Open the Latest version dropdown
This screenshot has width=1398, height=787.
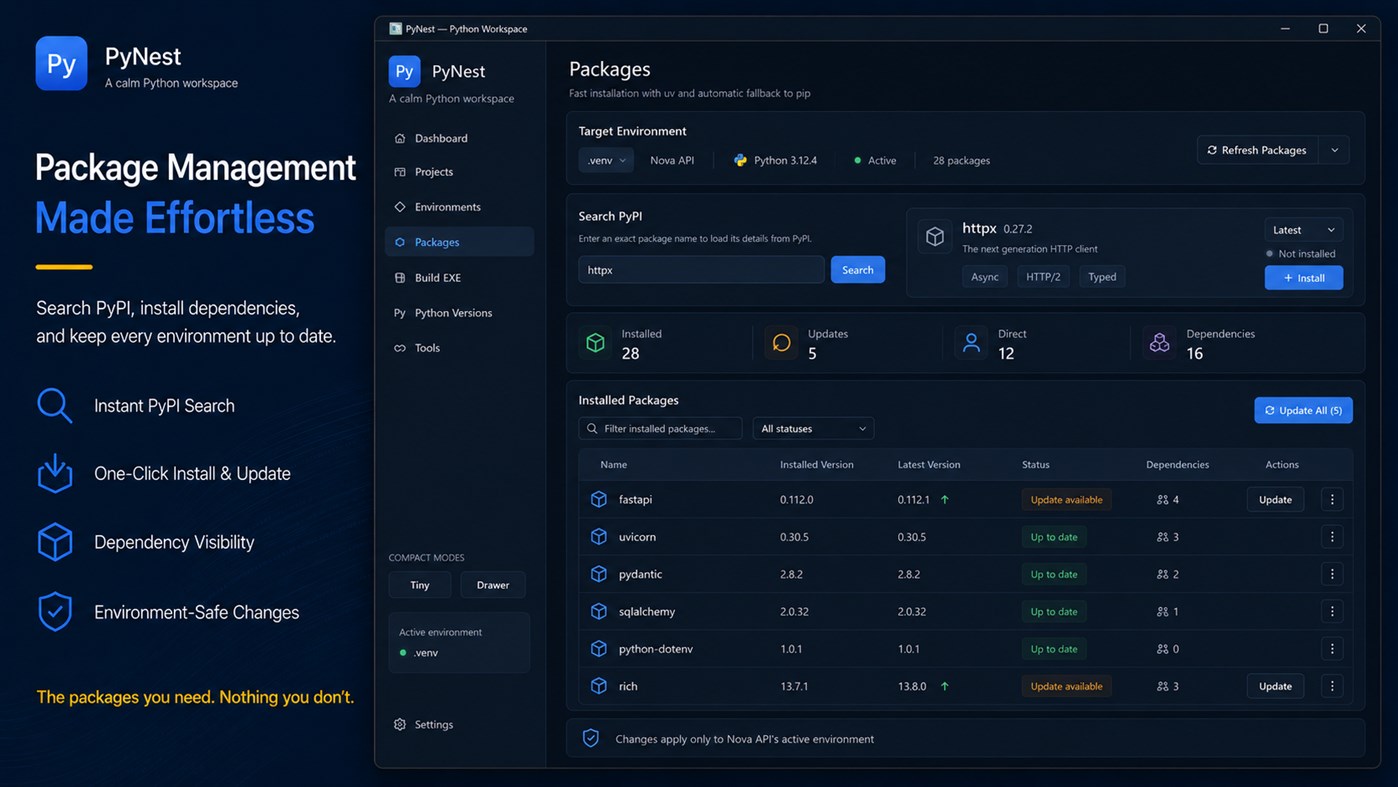point(1303,230)
